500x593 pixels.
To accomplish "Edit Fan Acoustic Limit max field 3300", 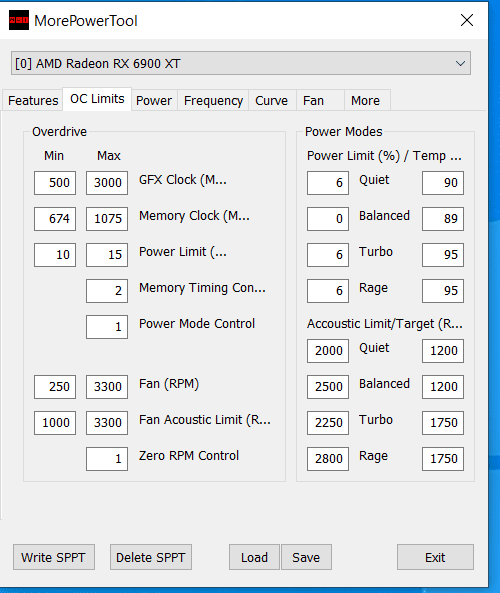I will (107, 423).
